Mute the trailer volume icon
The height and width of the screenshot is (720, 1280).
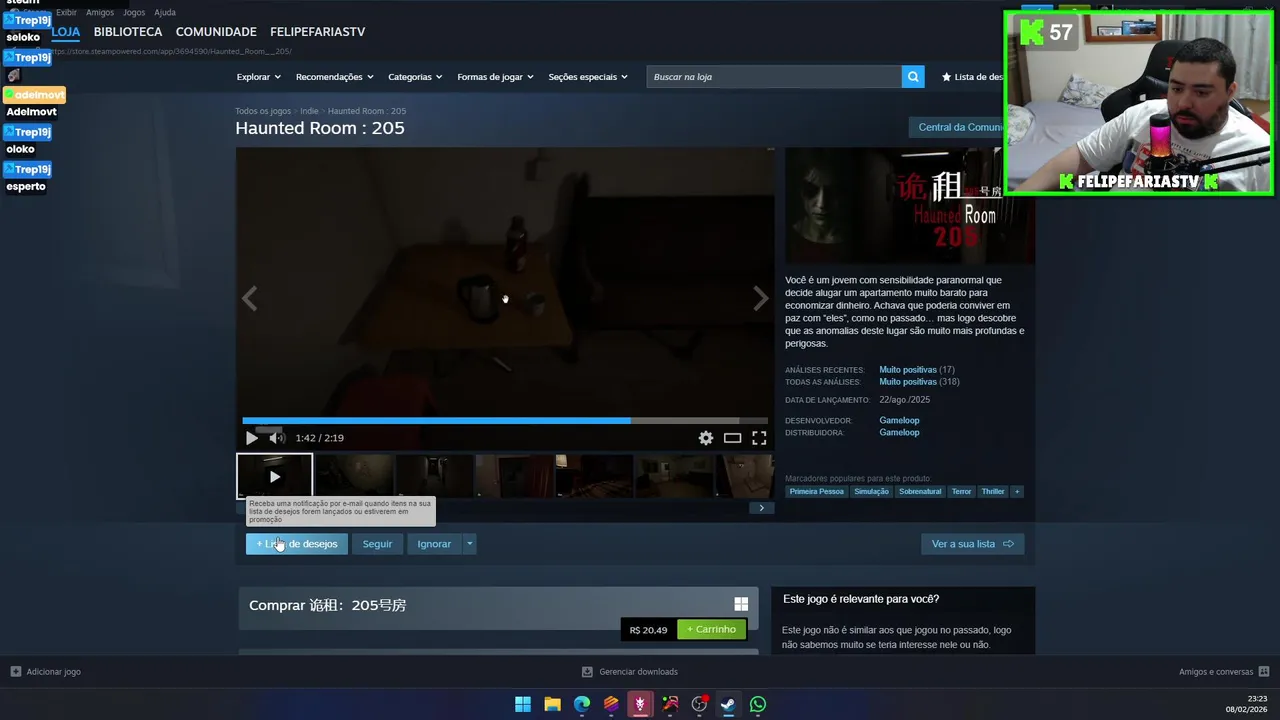[x=276, y=438]
